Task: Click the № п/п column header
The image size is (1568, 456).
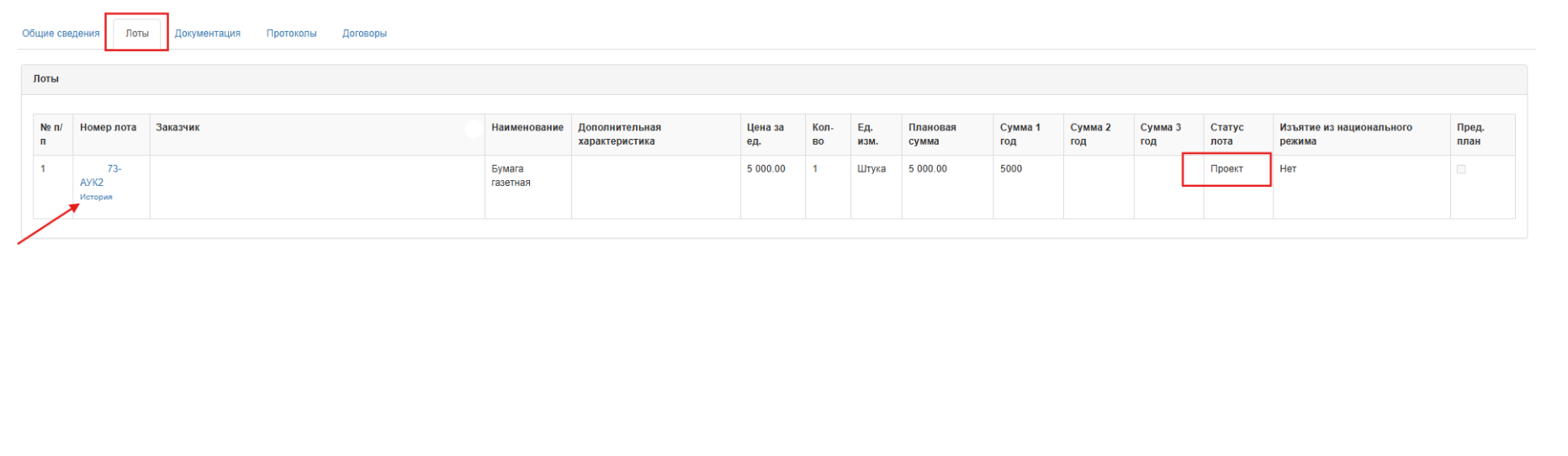Action: [x=51, y=135]
